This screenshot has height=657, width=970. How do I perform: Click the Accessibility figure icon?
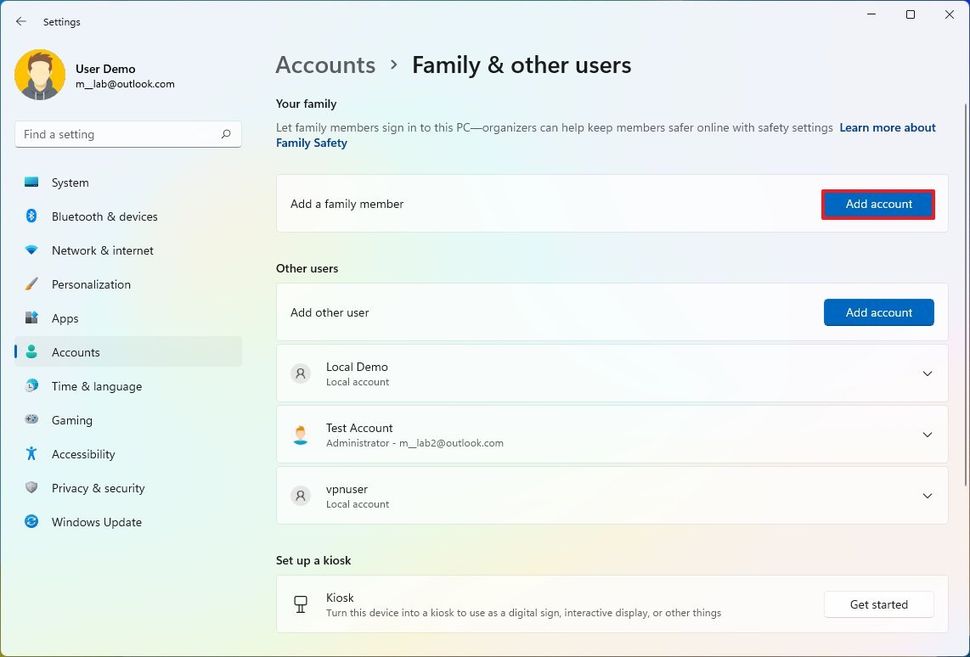coord(32,455)
